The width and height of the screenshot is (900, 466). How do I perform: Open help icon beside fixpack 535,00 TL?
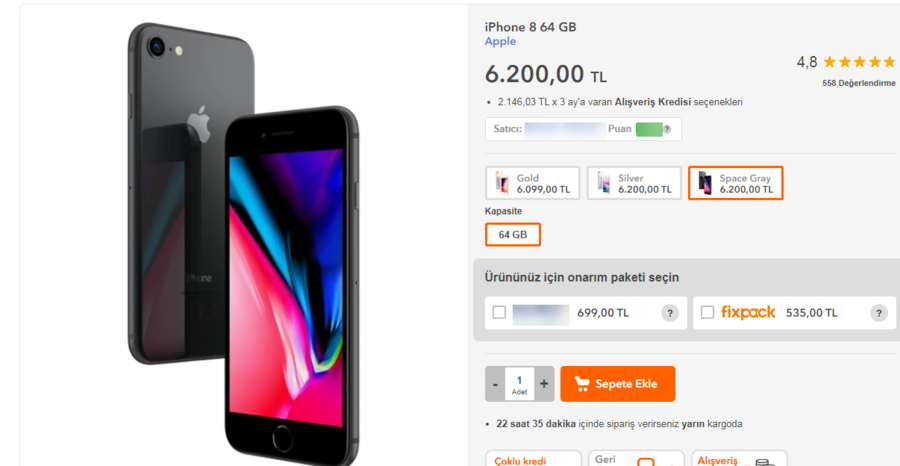pyautogui.click(x=879, y=313)
